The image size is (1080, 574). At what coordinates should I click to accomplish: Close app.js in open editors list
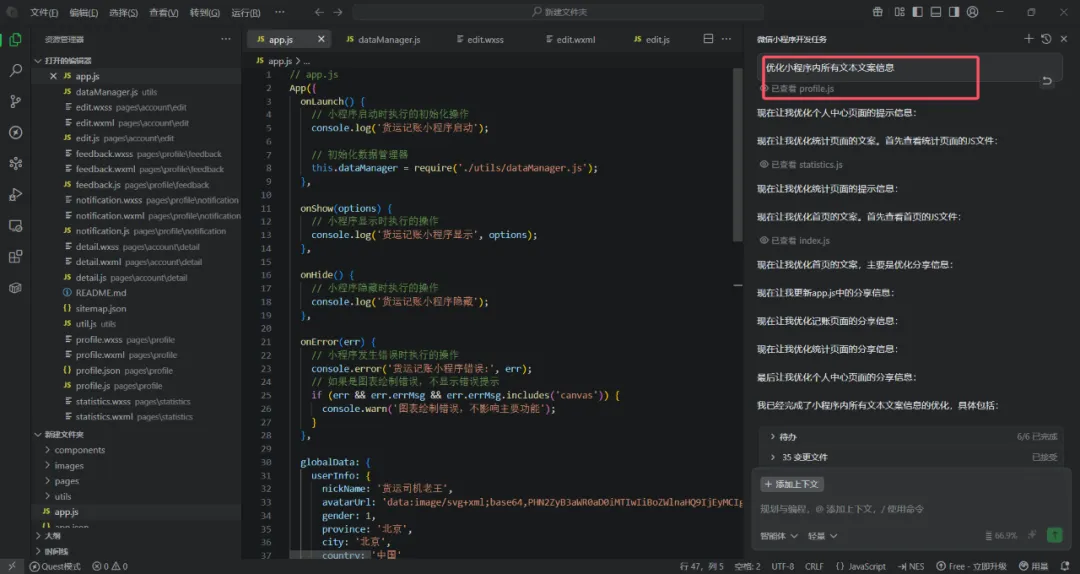tap(53, 76)
